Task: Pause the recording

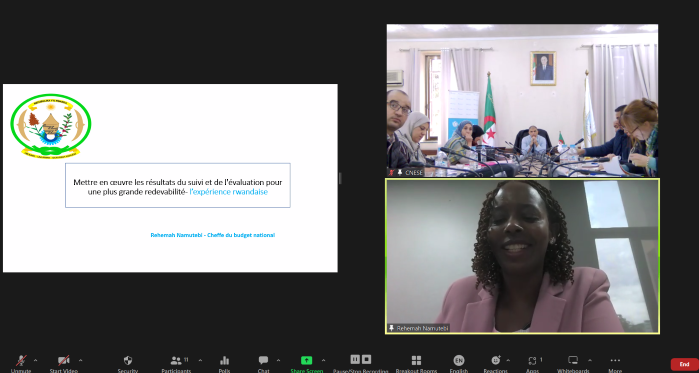Action: point(355,359)
